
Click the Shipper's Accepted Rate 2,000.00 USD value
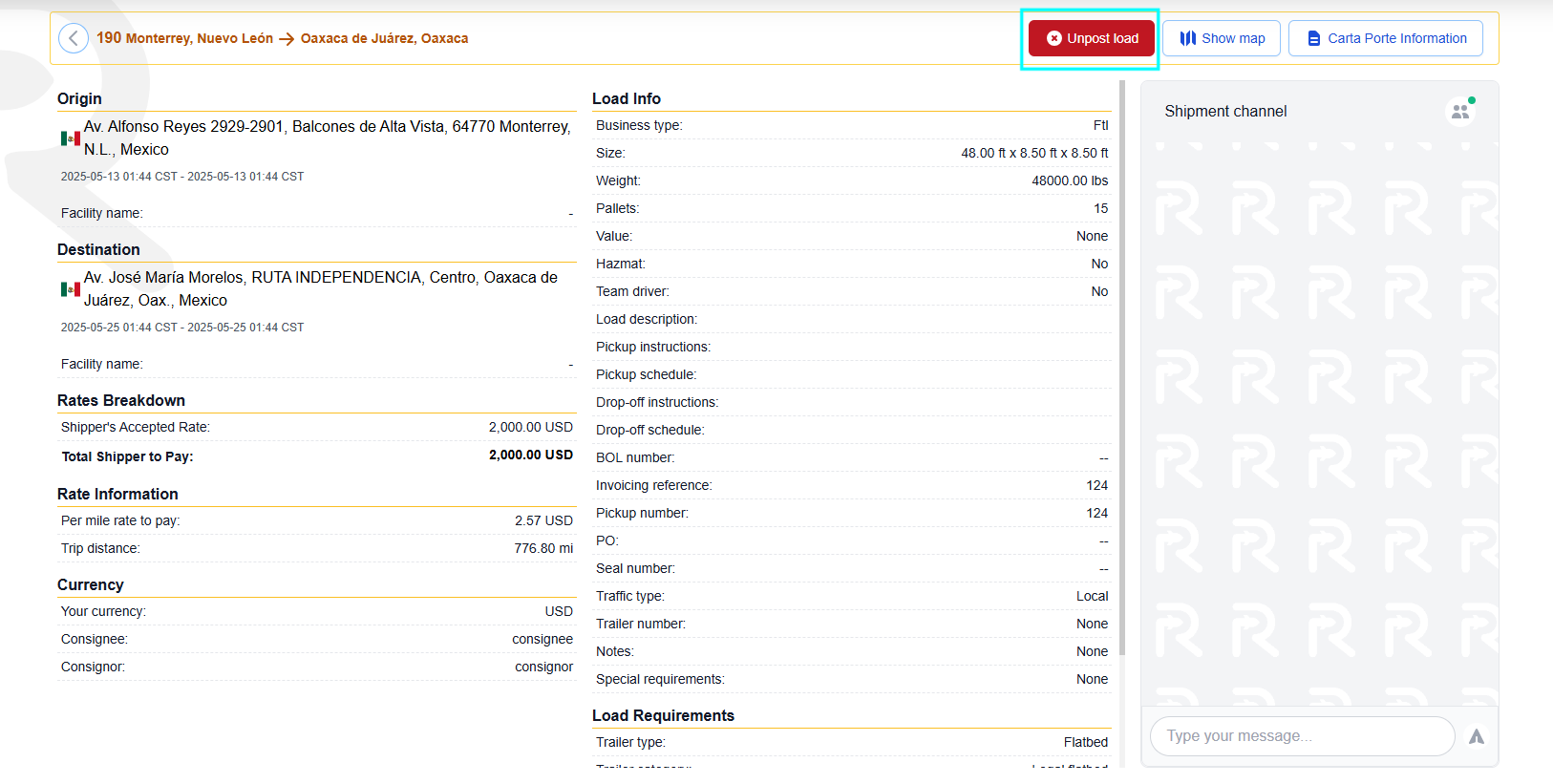coord(531,427)
